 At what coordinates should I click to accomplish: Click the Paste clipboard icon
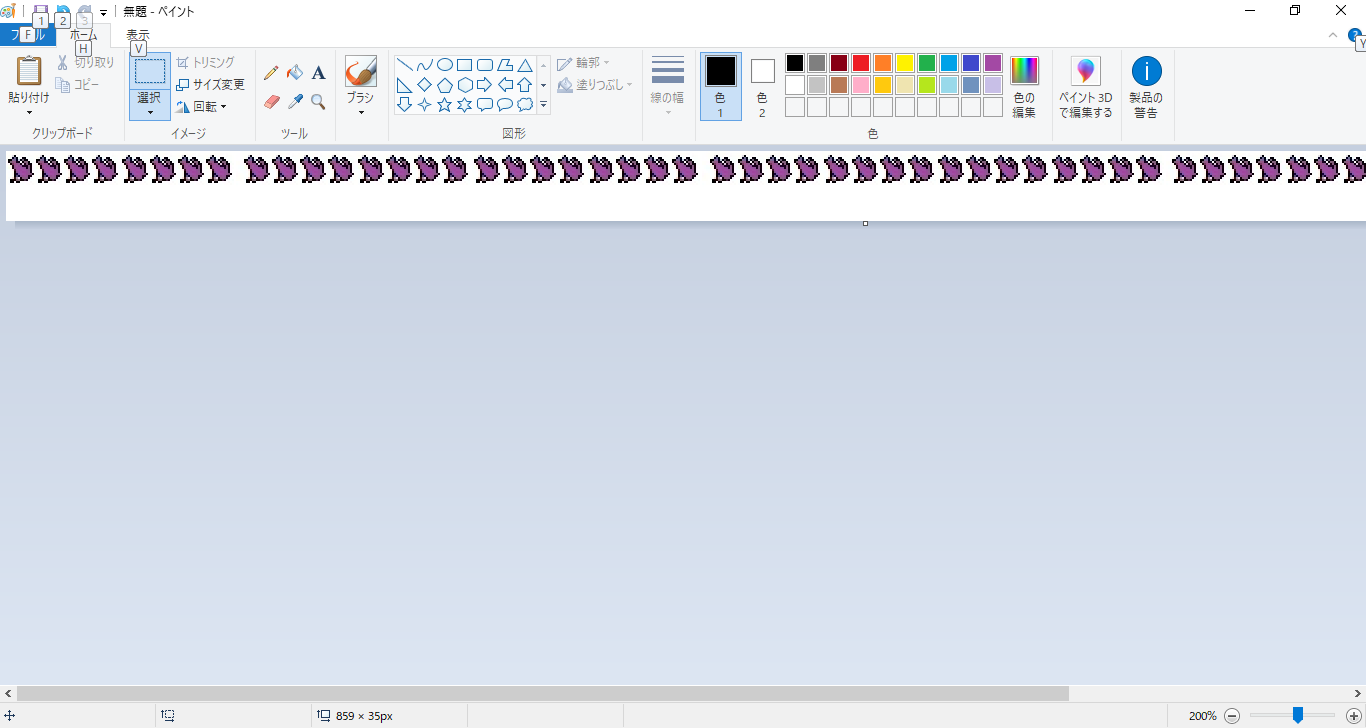(29, 71)
